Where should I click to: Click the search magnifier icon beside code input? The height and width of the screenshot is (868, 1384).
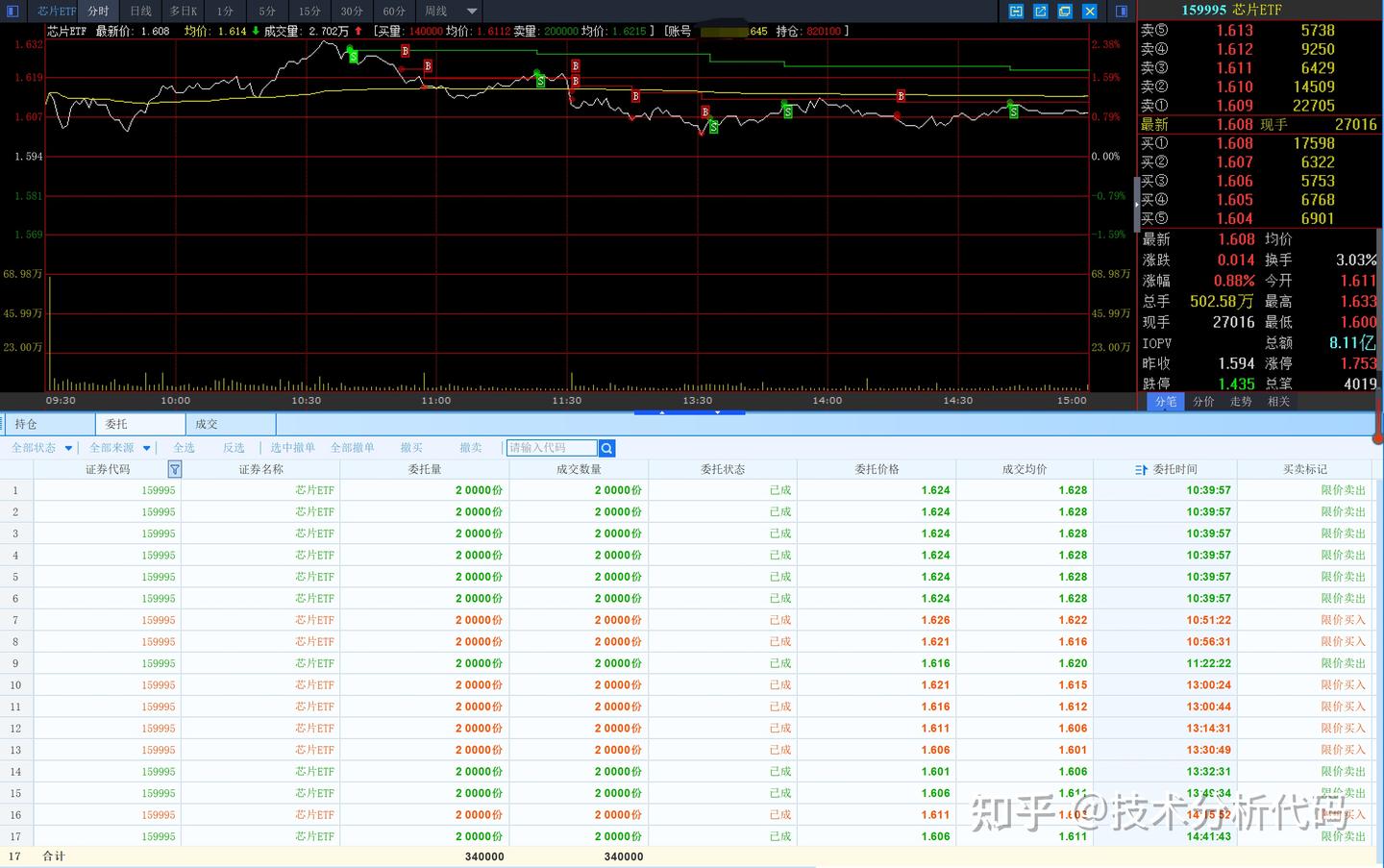tap(606, 448)
